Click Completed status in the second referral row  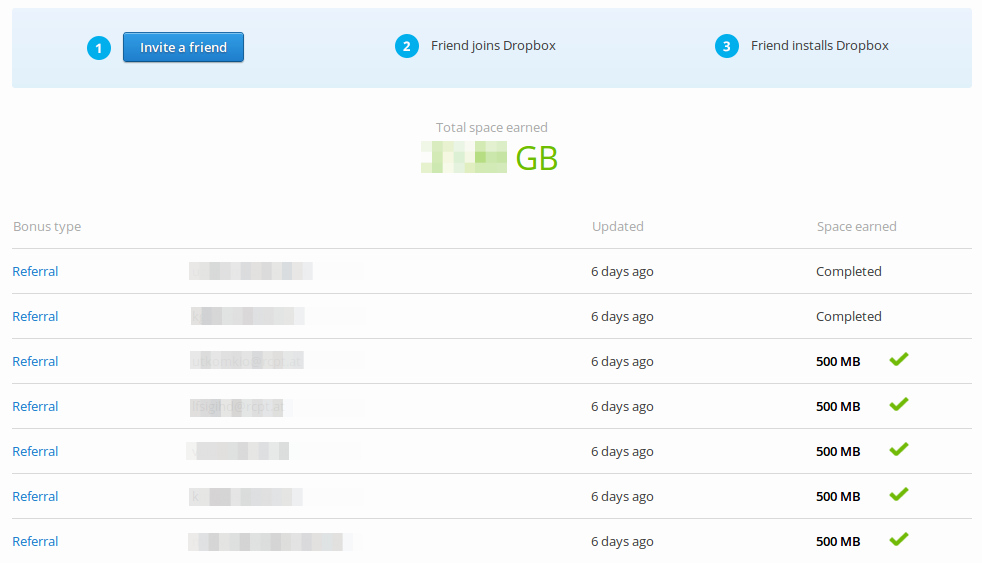[849, 316]
